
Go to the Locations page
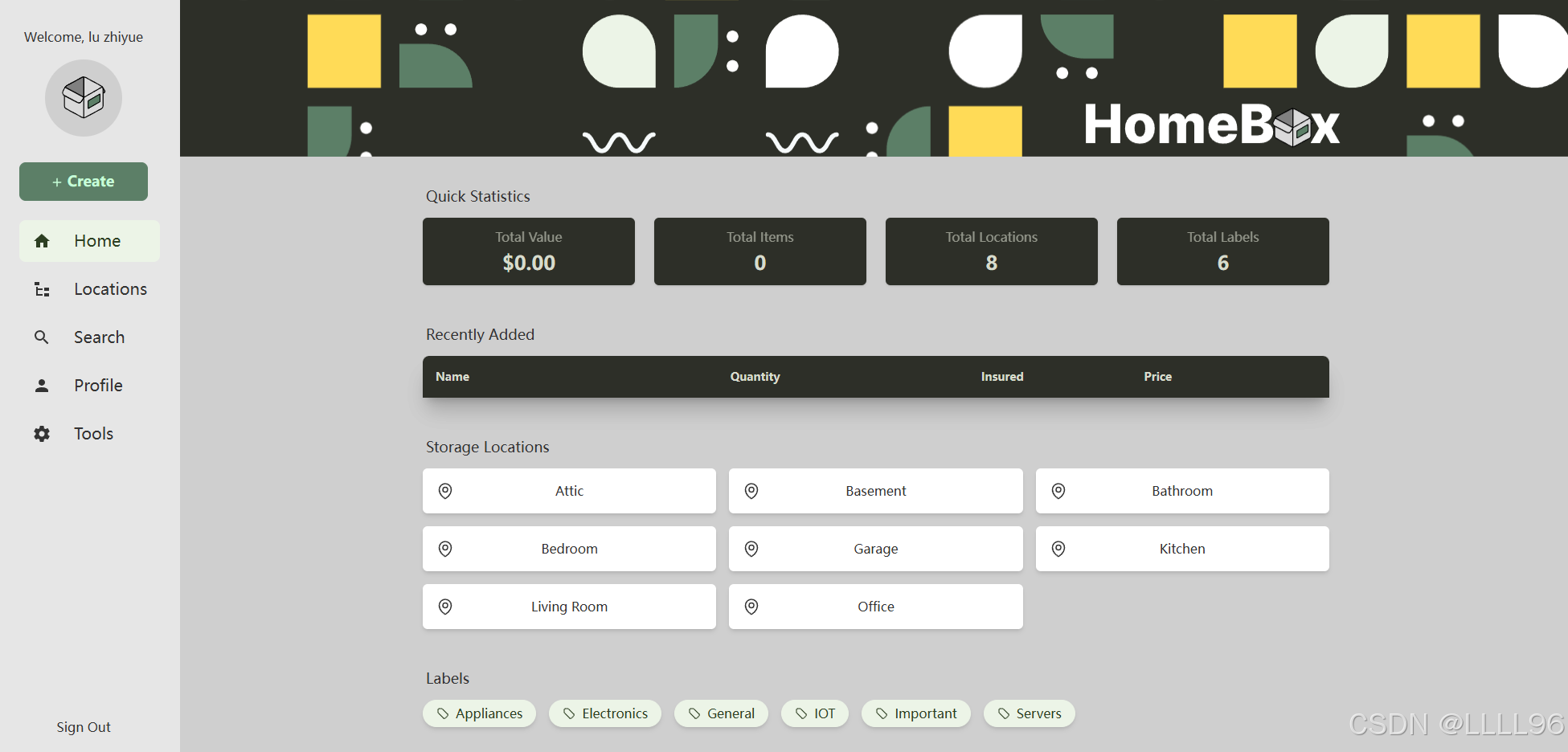click(89, 289)
